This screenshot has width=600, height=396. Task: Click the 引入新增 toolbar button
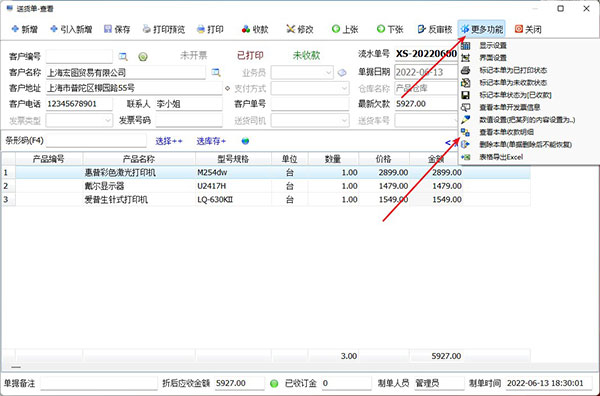[x=71, y=29]
